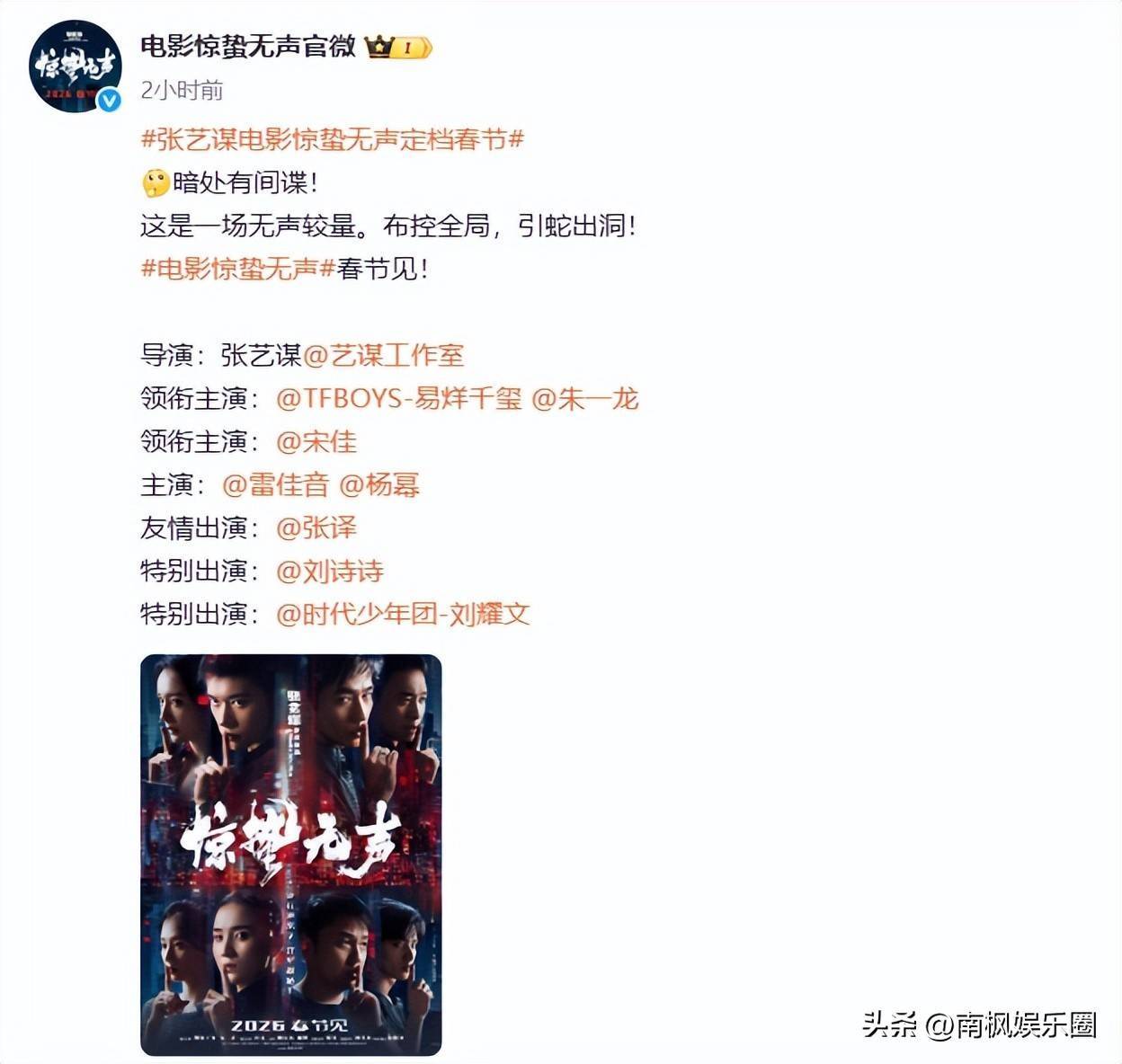
Task: Enlarge the 惊蛰无声 movie poster image
Action: 291,855
